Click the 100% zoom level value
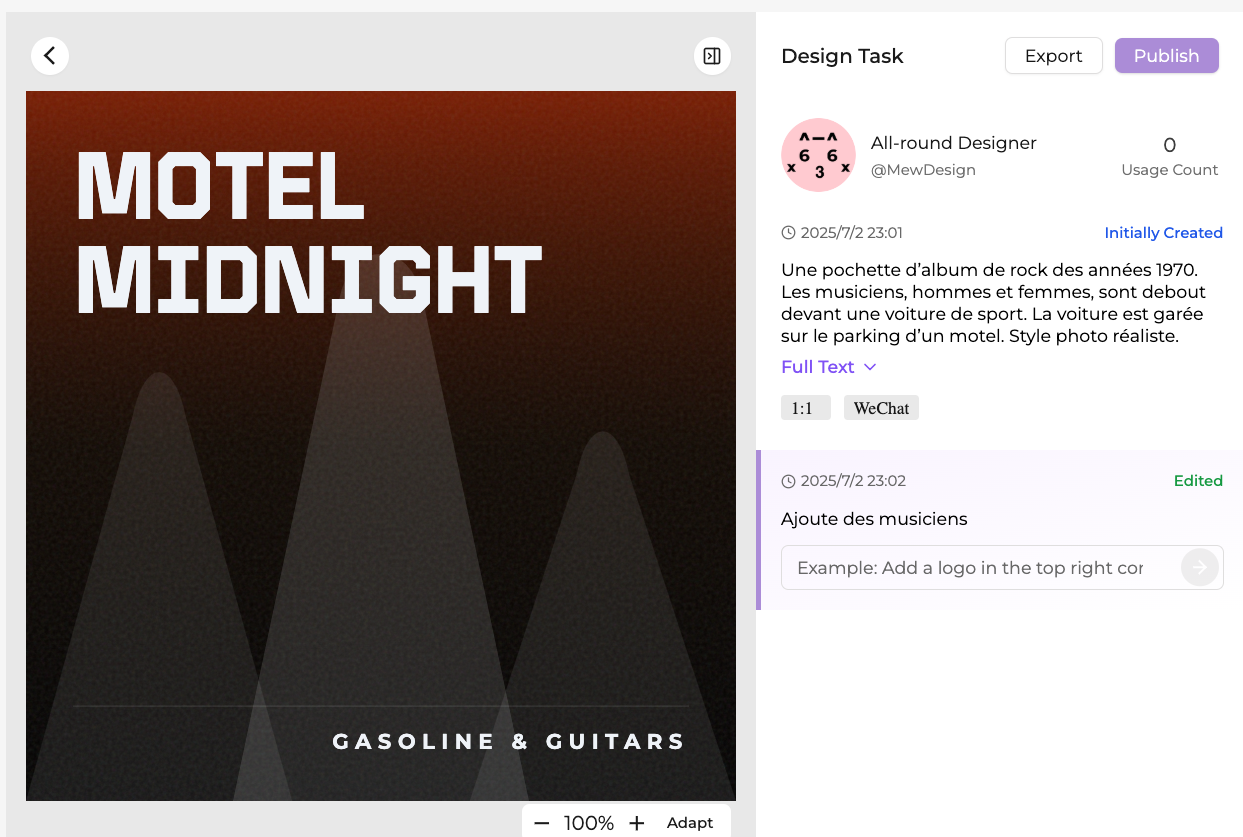This screenshot has height=837, width=1243. (589, 823)
